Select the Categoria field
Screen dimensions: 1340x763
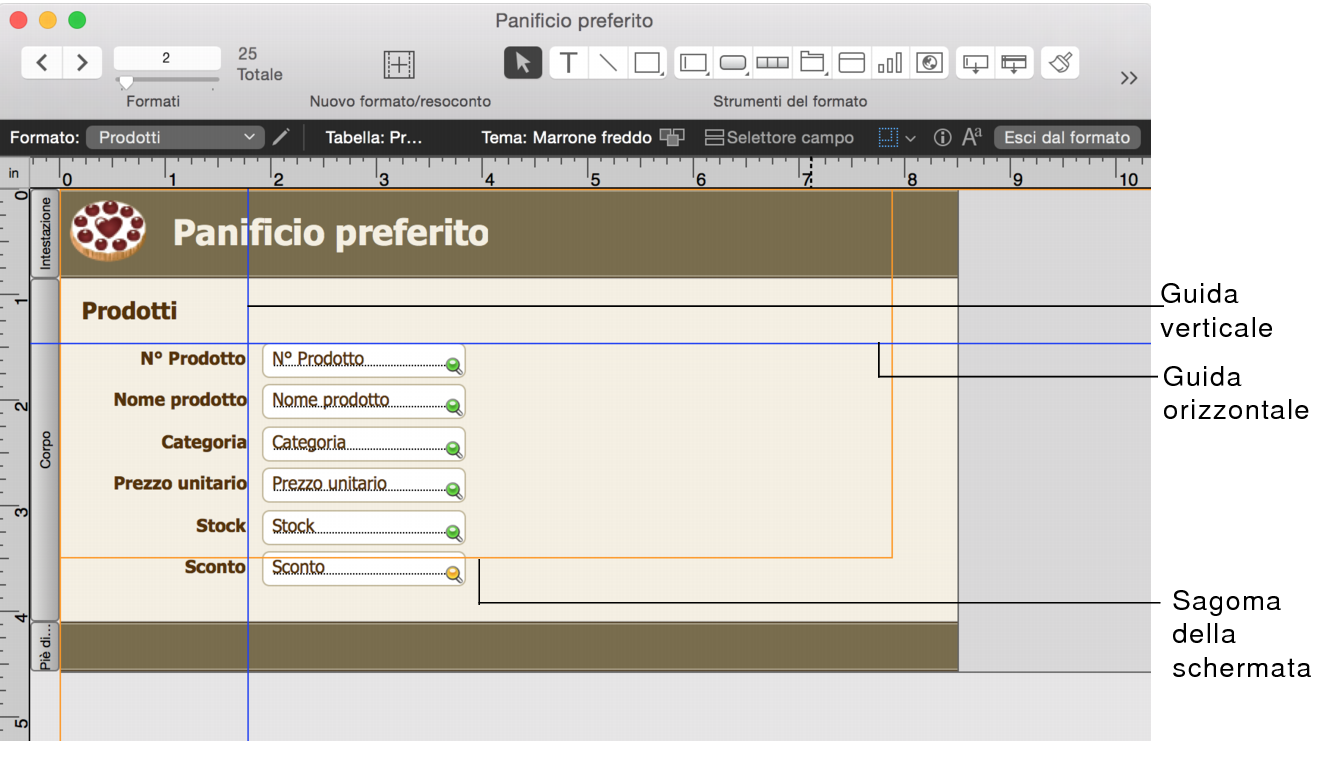point(364,444)
